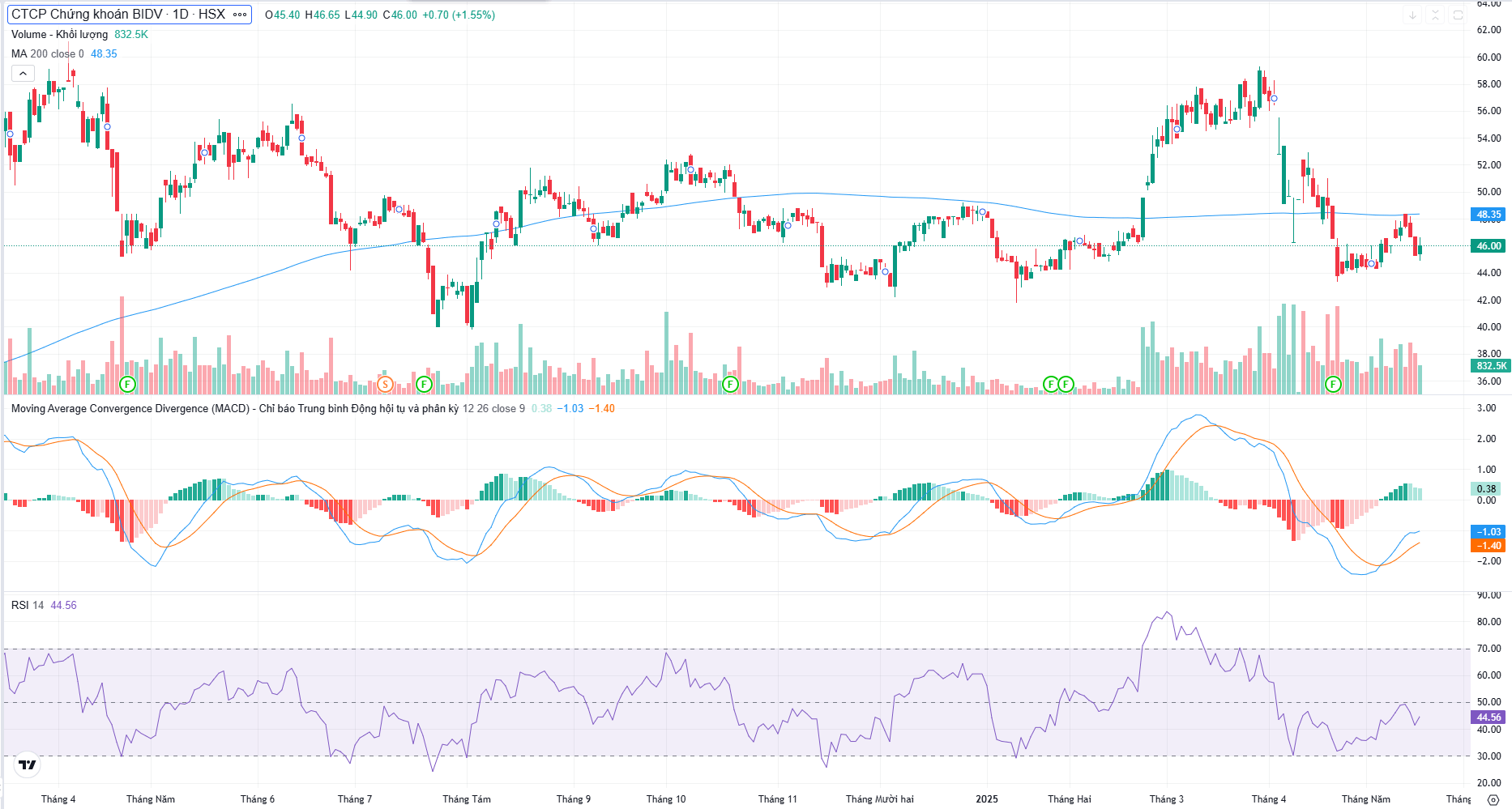Click the right F marker of the adjacent pair
Image resolution: width=1512 pixels, height=809 pixels.
click(1066, 384)
